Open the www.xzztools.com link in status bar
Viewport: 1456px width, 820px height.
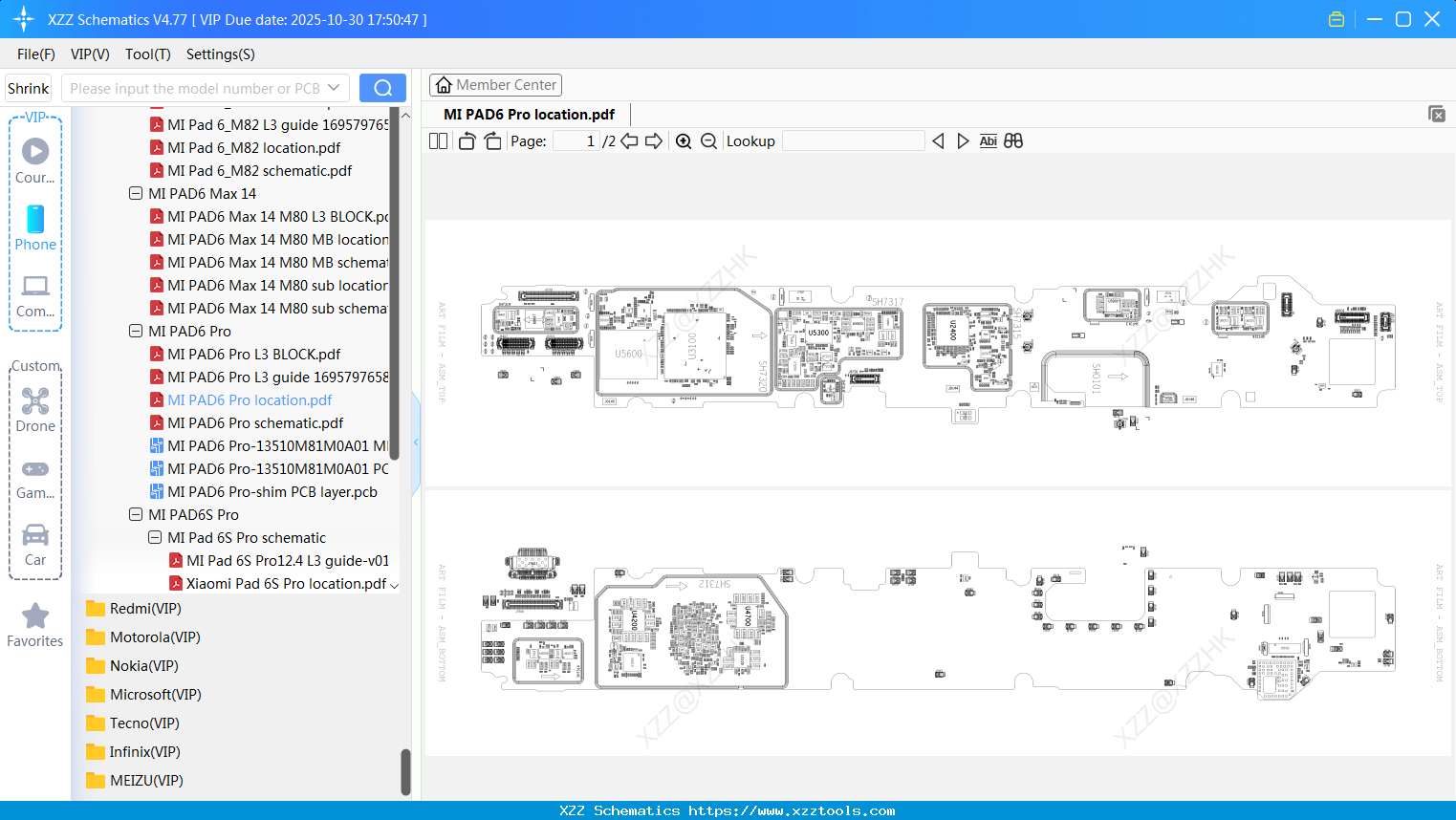pos(792,810)
